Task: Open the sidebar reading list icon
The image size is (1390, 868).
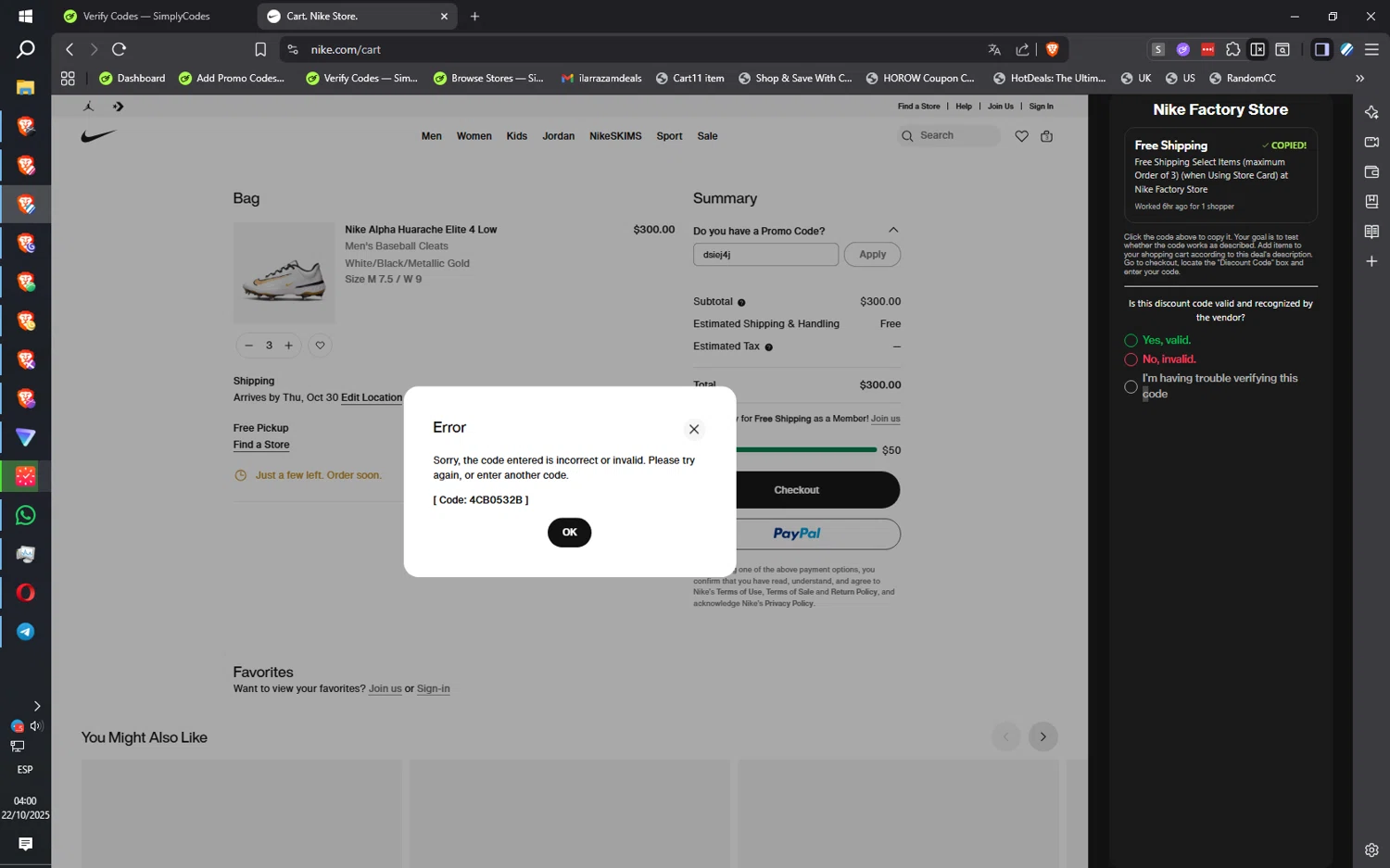Action: tap(1371, 232)
